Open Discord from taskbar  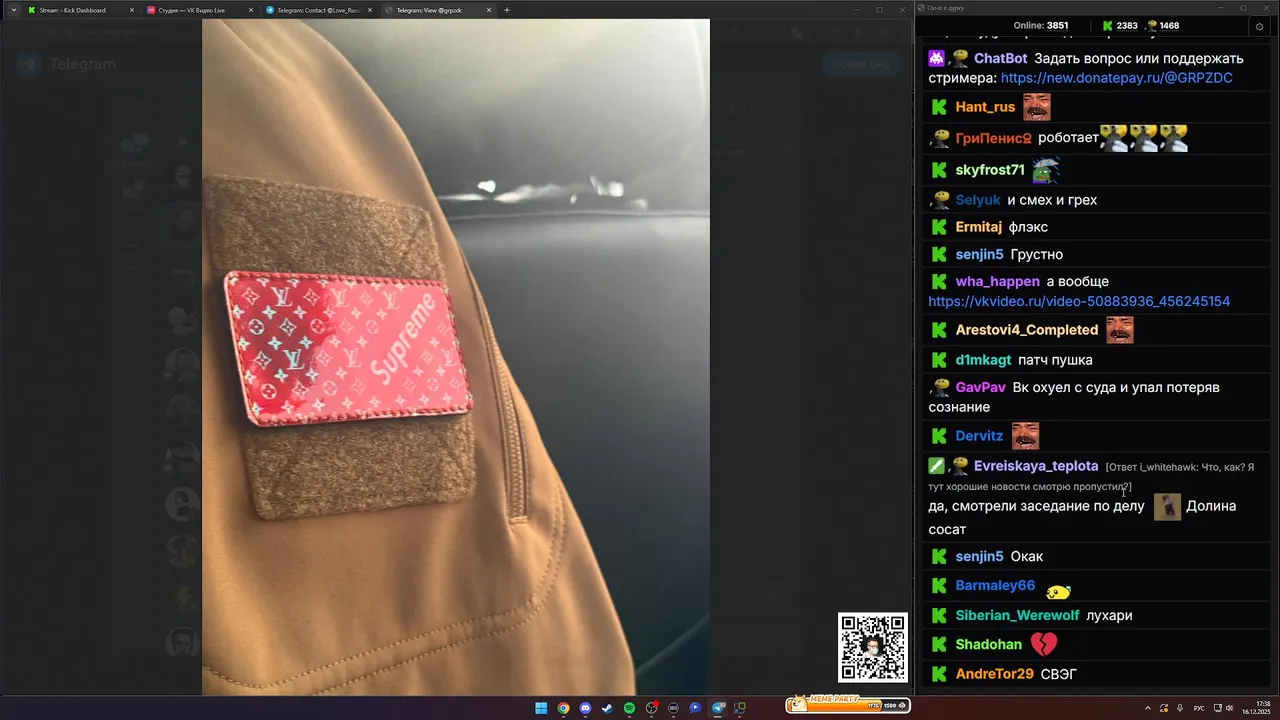[x=585, y=708]
